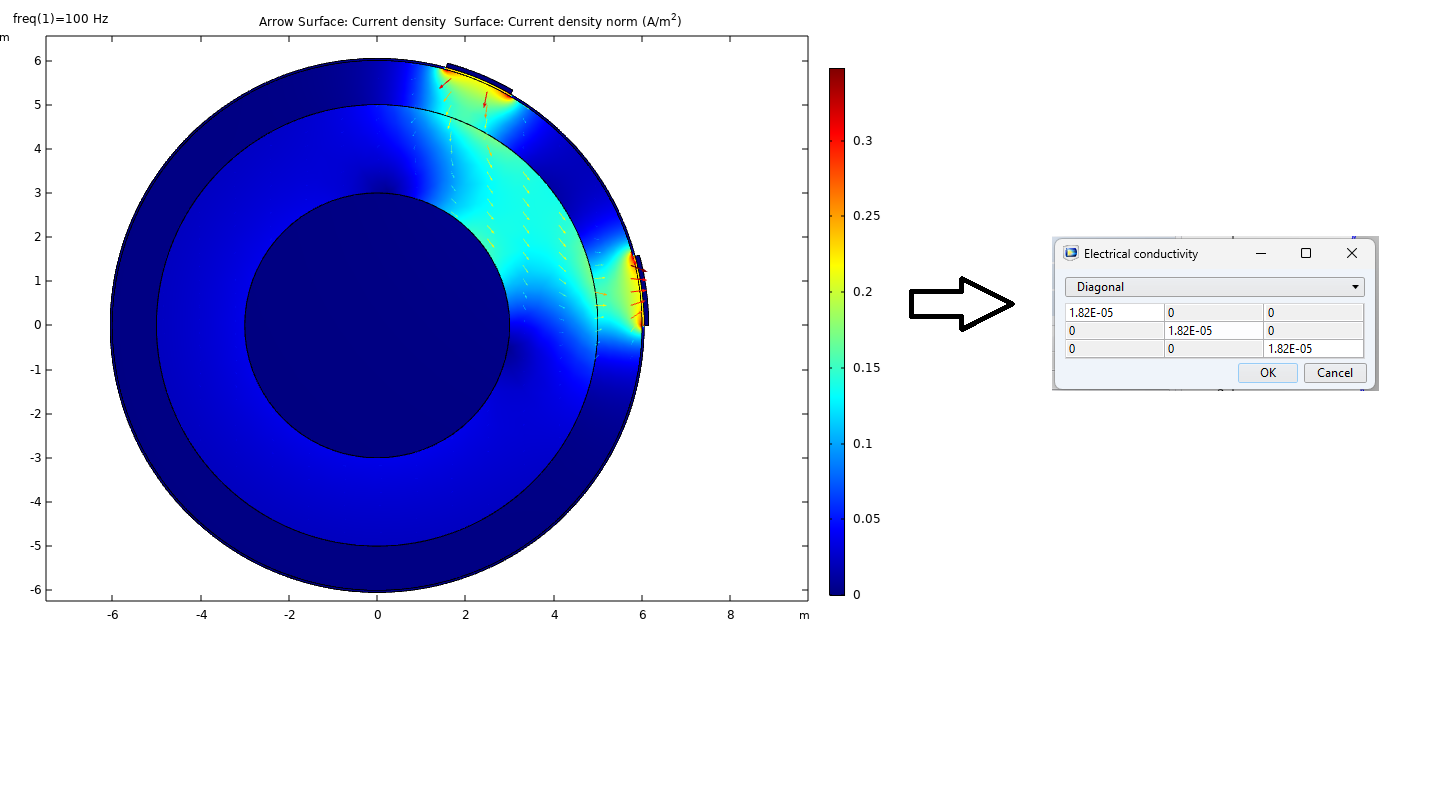Click the 0.25 color legend label
This screenshot has width=1440, height=801.
(866, 216)
